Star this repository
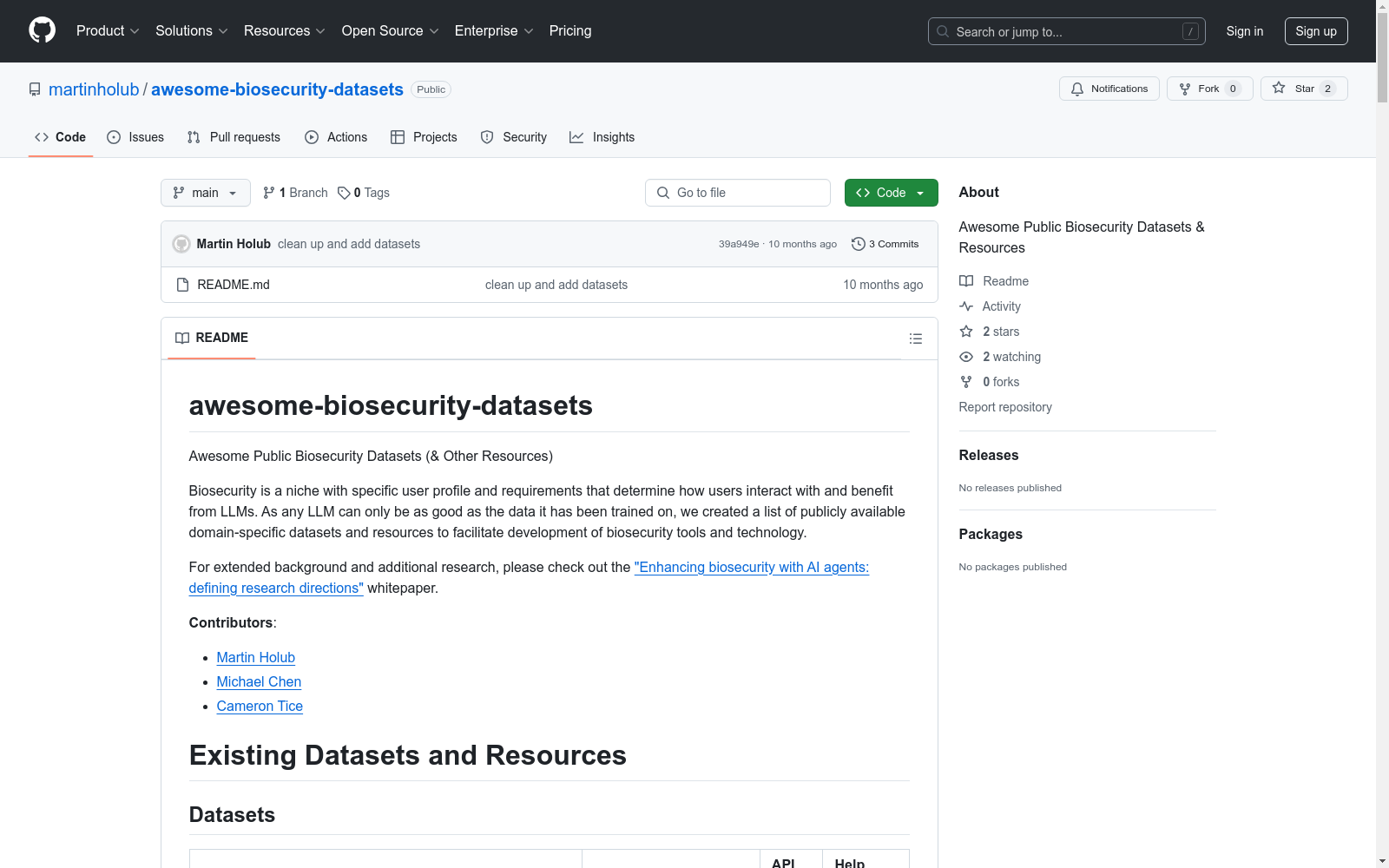1389x868 pixels. pyautogui.click(x=1294, y=89)
